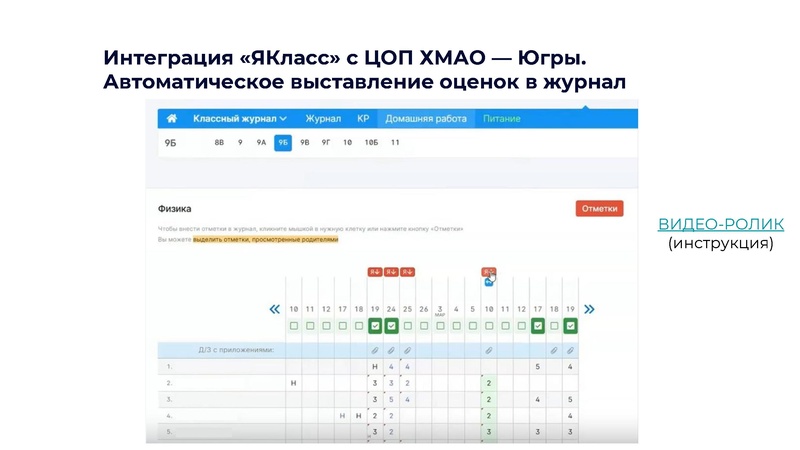Open paperclip attachment in column 18
This screenshot has height=450, width=800.
tap(554, 351)
